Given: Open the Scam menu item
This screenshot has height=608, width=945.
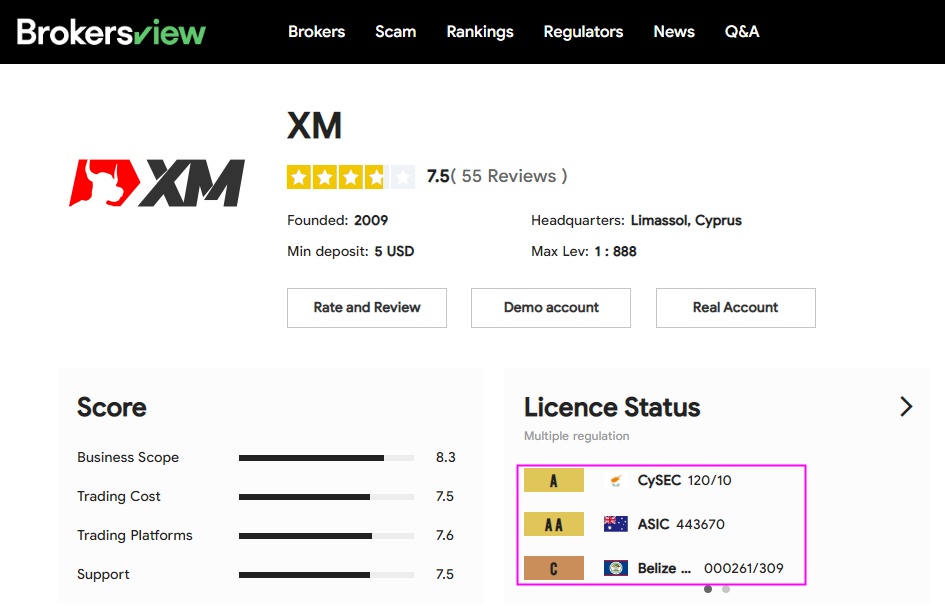Looking at the screenshot, I should pyautogui.click(x=395, y=31).
